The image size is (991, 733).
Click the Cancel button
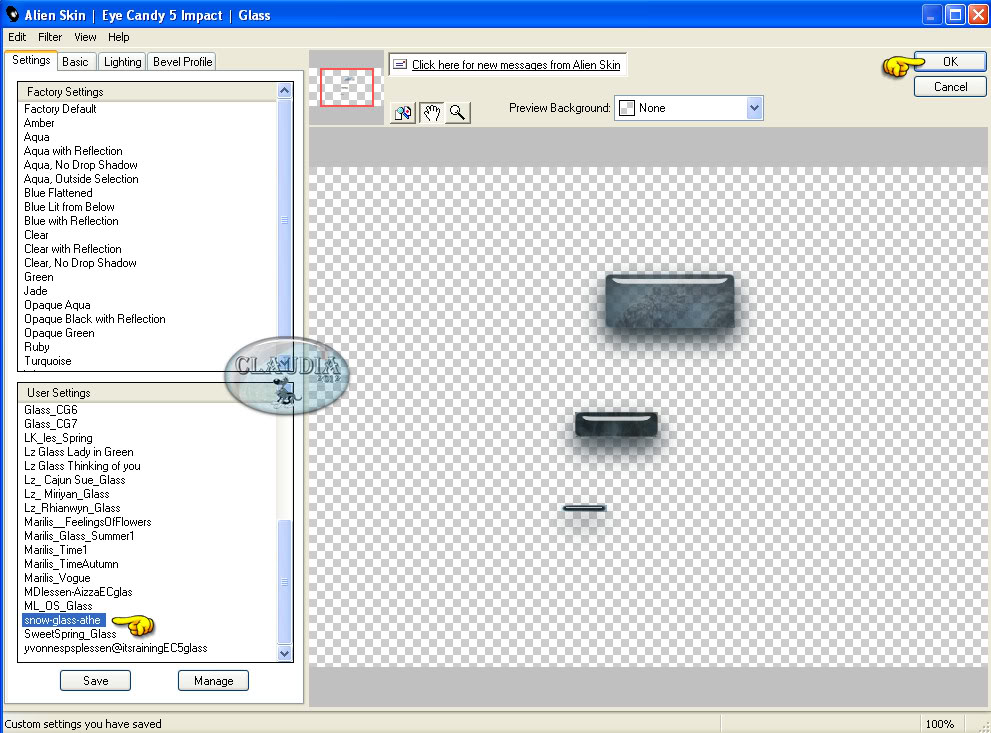click(950, 87)
